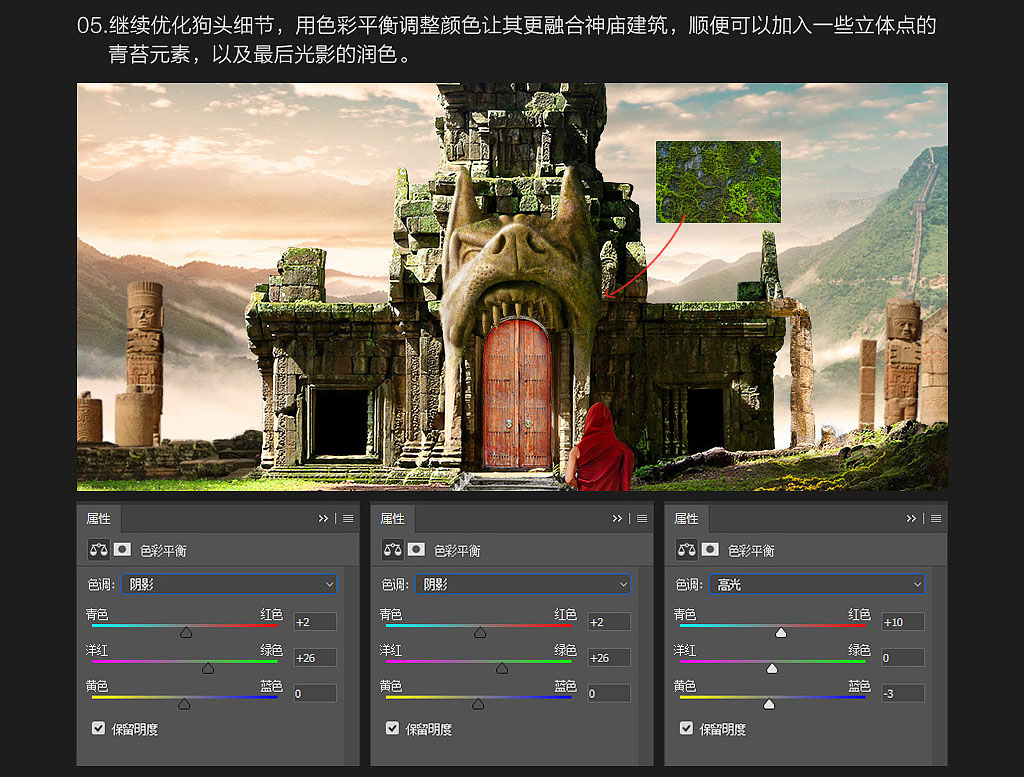The width and height of the screenshot is (1024, 777).
Task: Click the 色彩平衡 label in left panel
Action: tap(163, 551)
